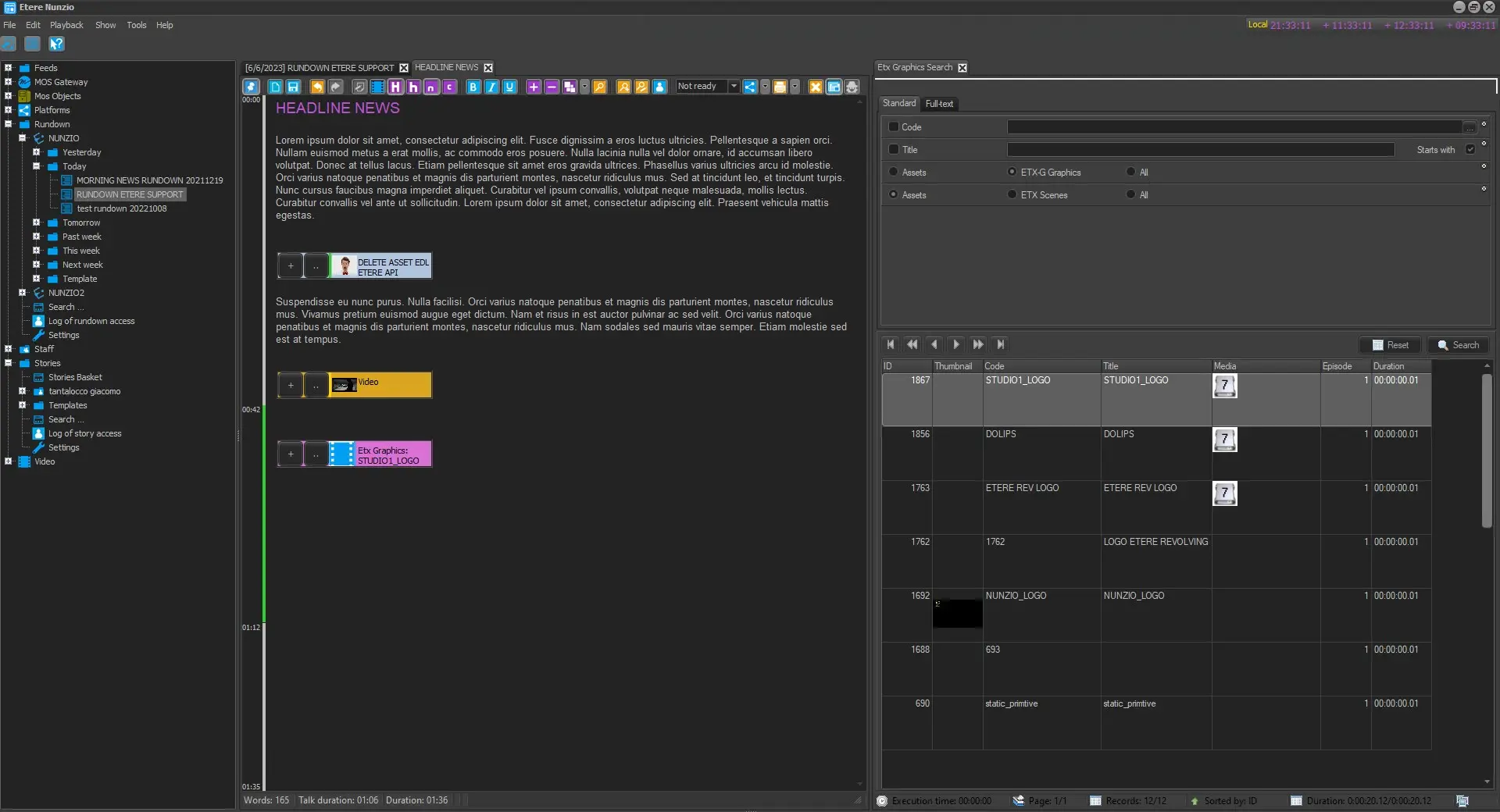
Task: Expand the Tomorrow rundown folder
Action: coord(36,223)
